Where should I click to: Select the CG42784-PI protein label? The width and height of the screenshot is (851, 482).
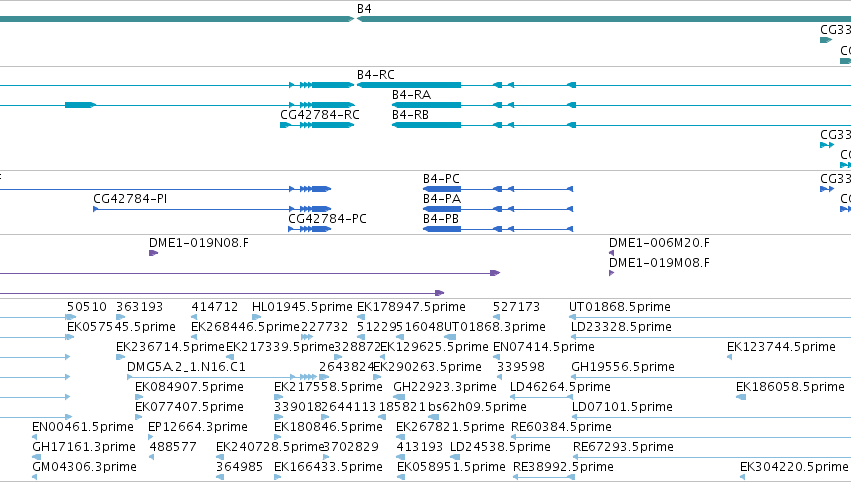pyautogui.click(x=130, y=199)
